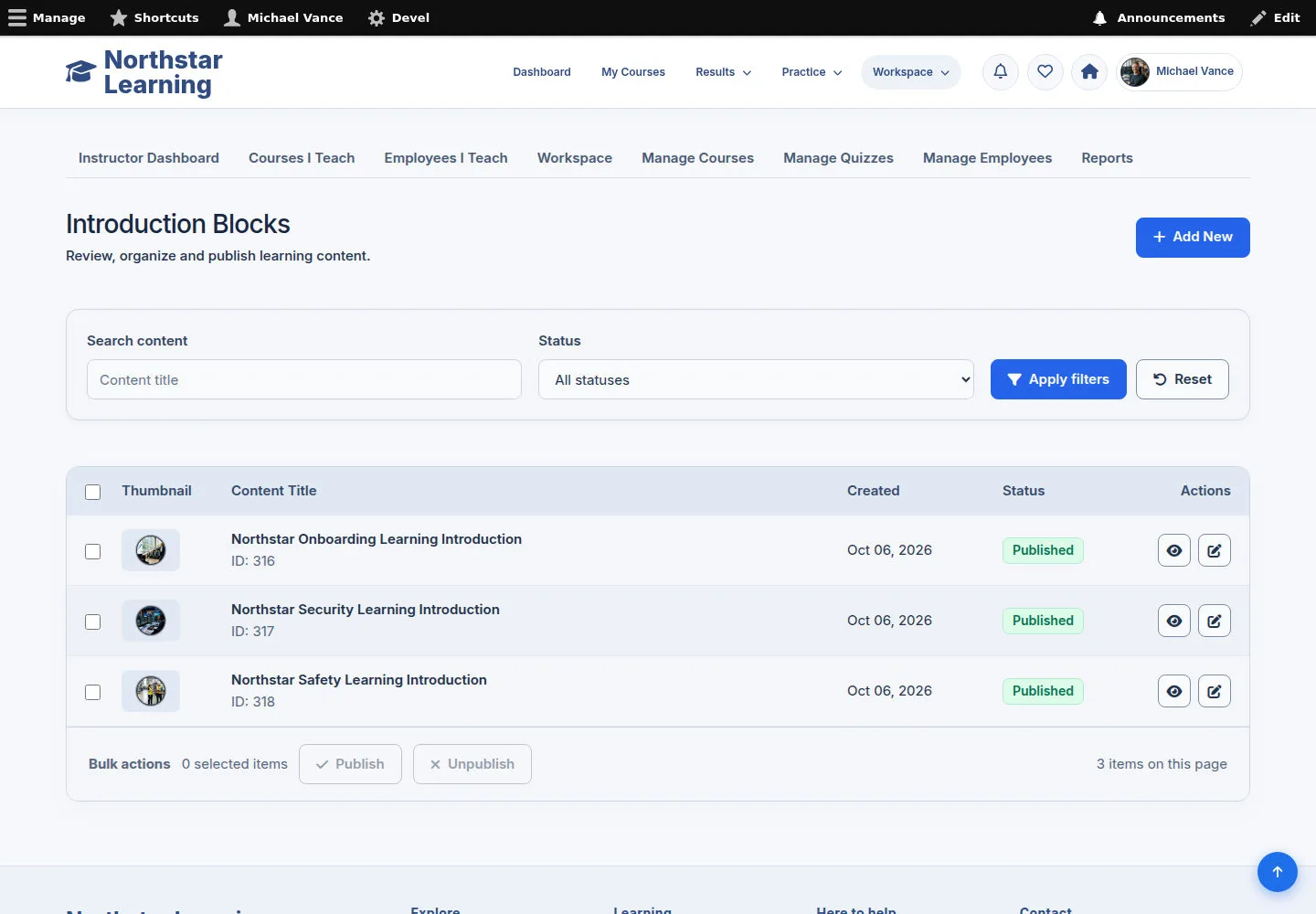Click the home icon in header
The height and width of the screenshot is (914, 1316).
pyautogui.click(x=1089, y=72)
